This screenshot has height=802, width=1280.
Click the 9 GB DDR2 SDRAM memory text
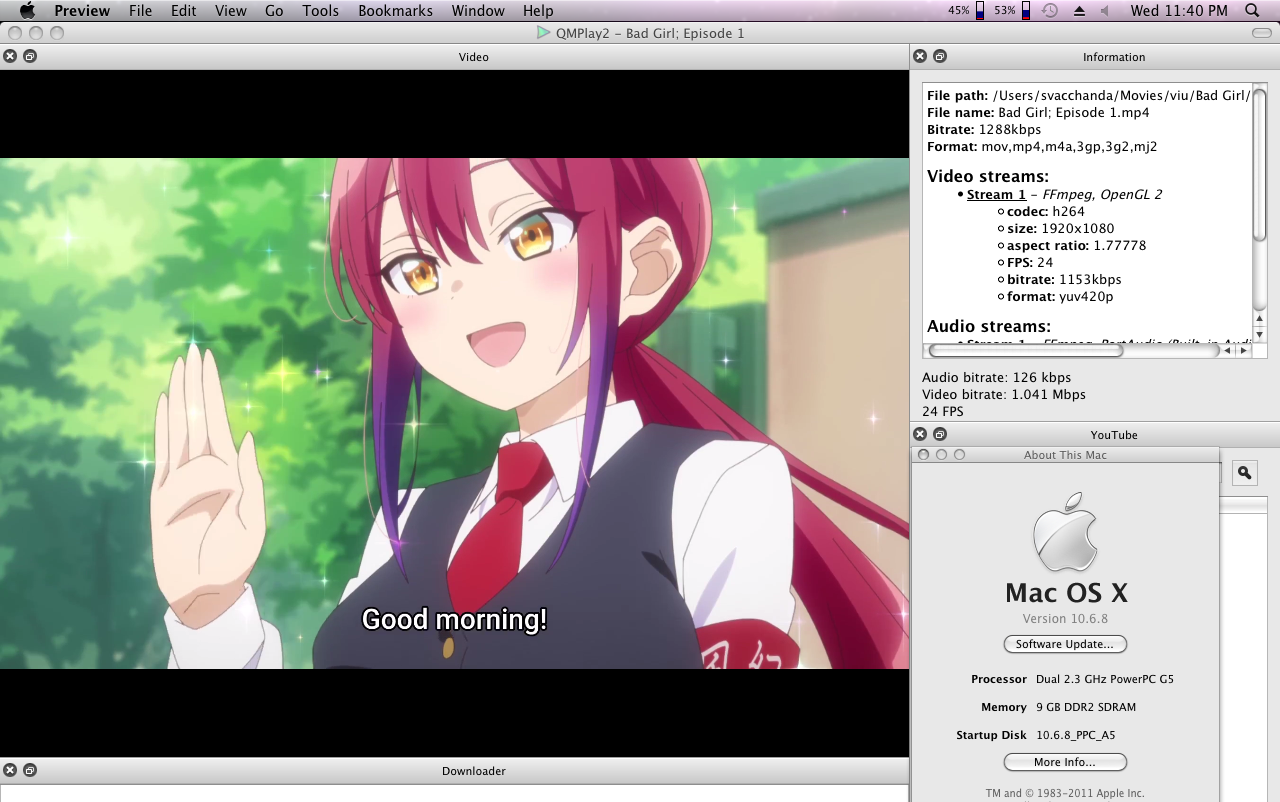click(1086, 707)
